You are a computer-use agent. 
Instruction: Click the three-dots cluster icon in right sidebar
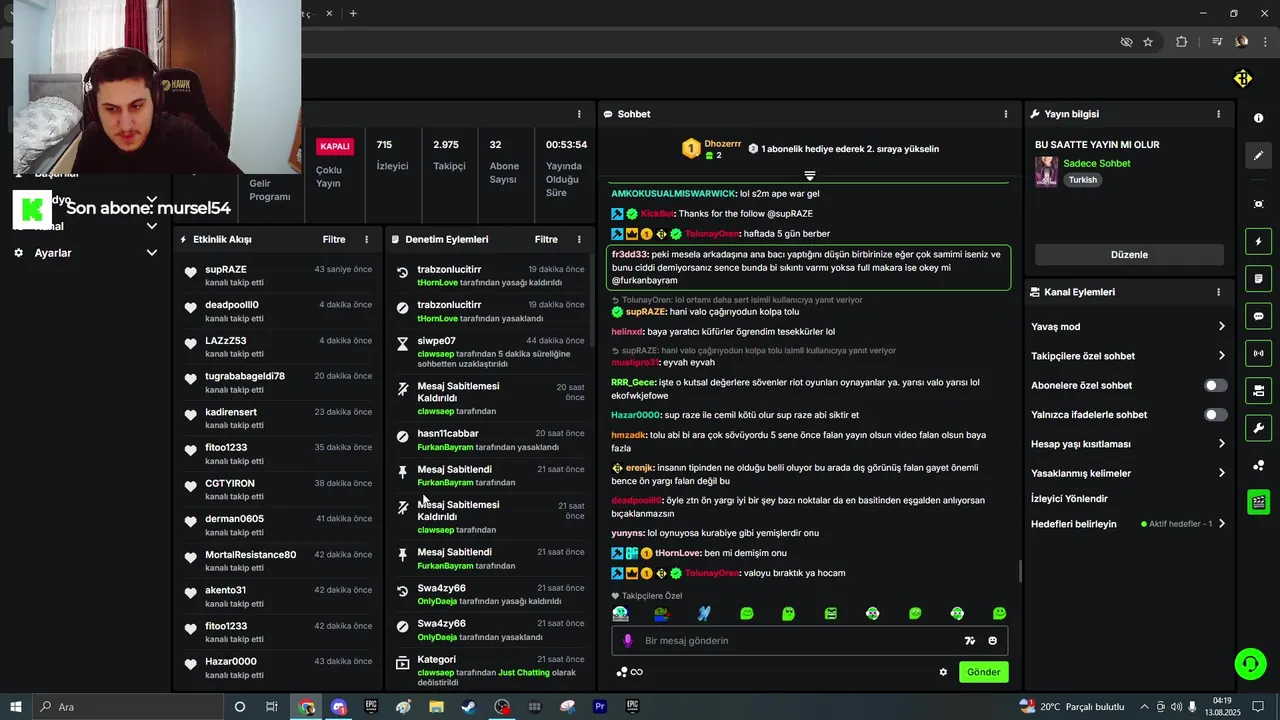pyautogui.click(x=1258, y=465)
